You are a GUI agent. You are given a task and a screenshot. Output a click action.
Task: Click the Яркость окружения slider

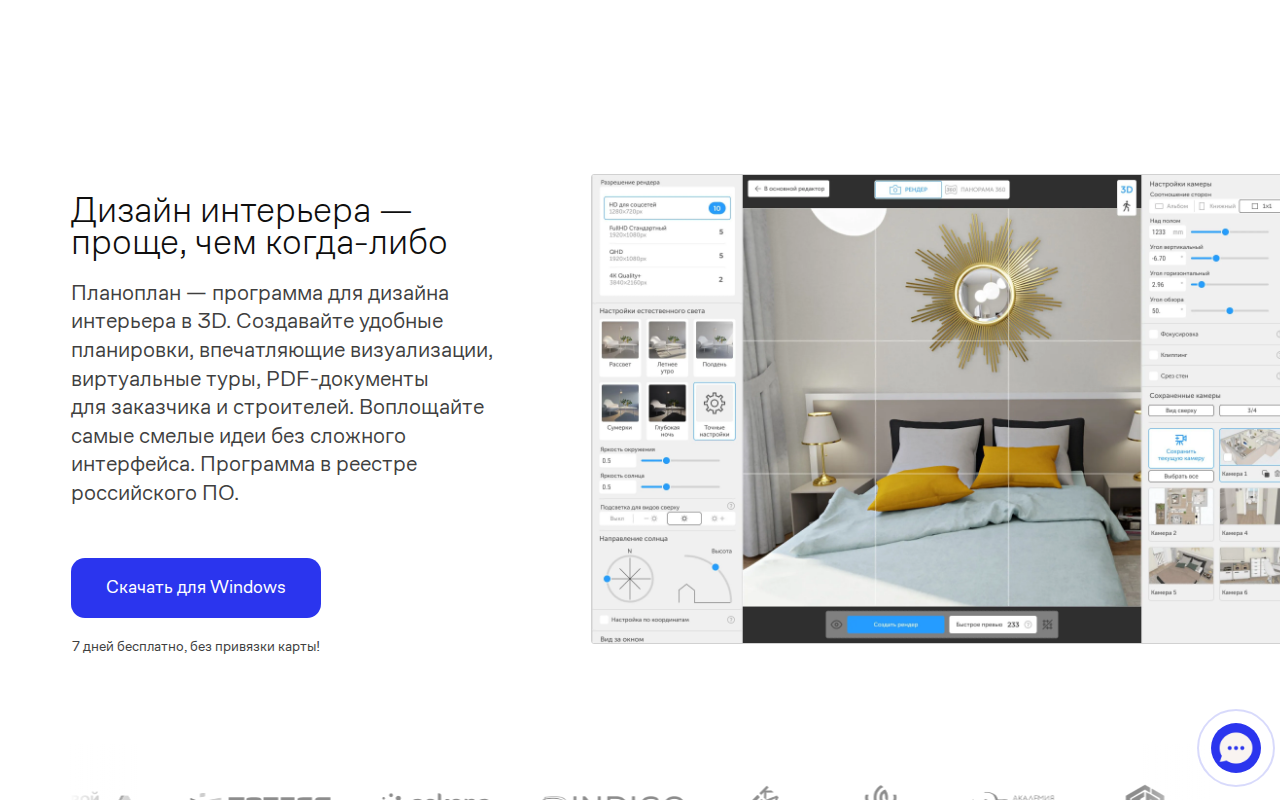680,460
